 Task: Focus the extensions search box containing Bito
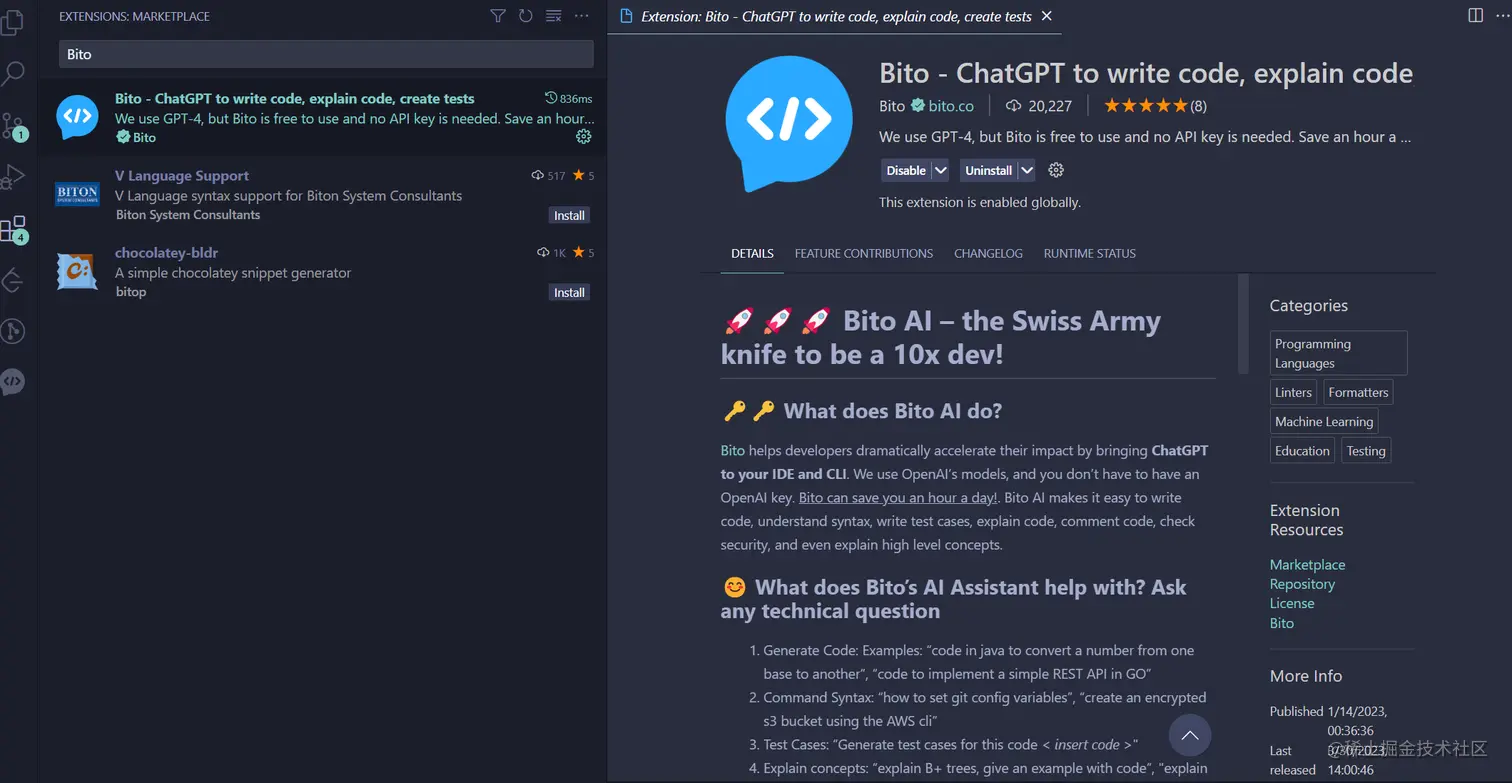pyautogui.click(x=326, y=54)
